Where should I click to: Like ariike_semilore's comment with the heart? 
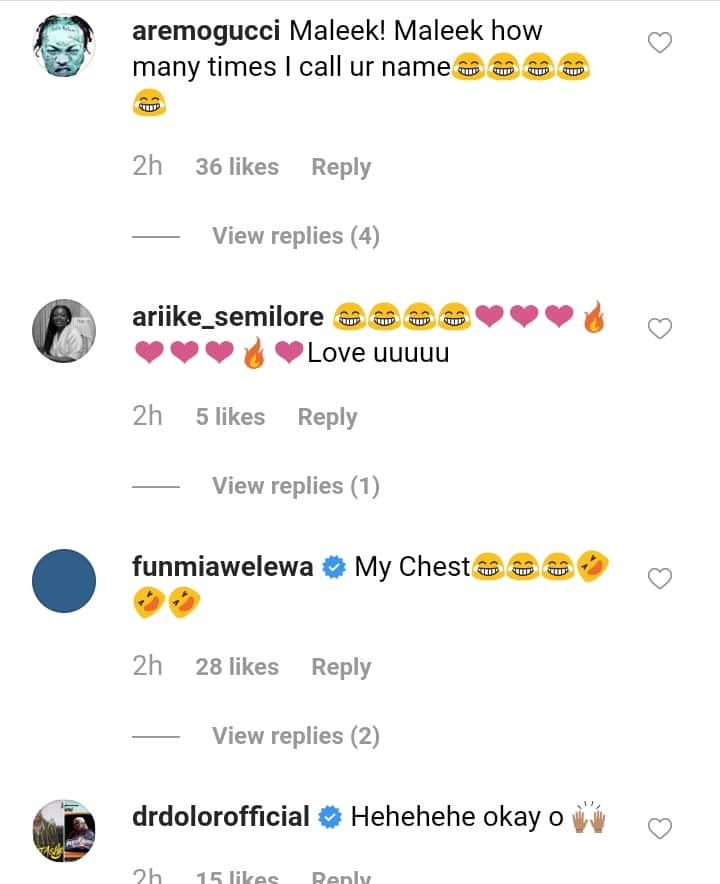[x=660, y=329]
